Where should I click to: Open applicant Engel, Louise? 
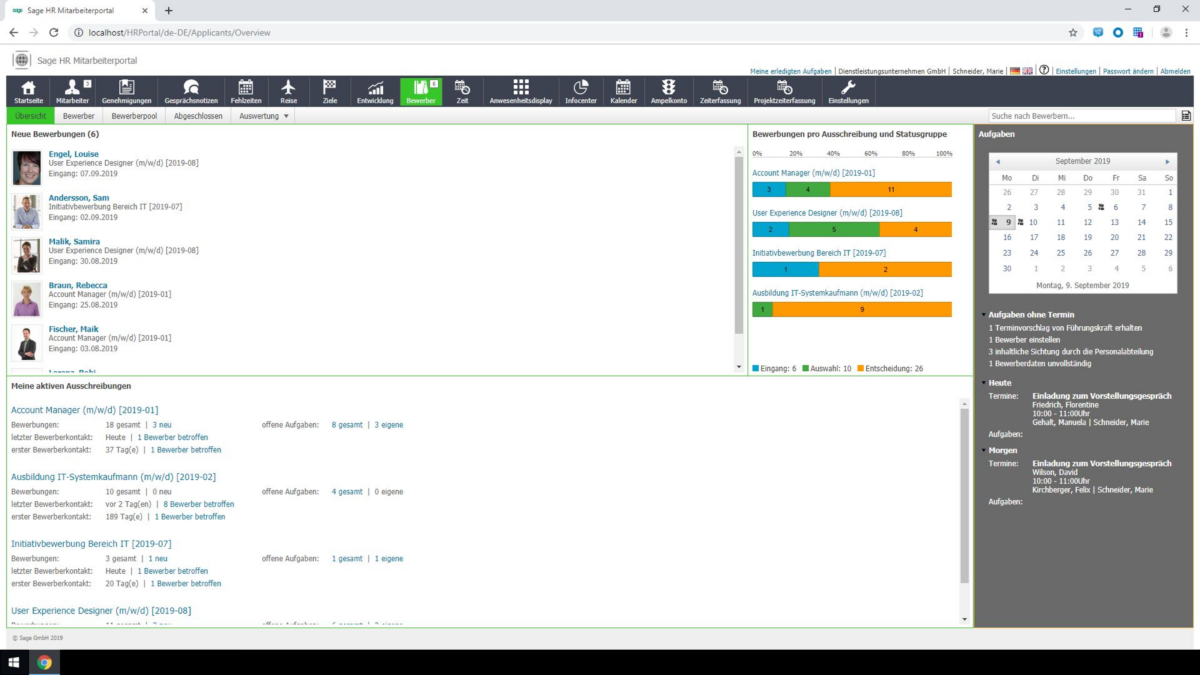(x=73, y=154)
